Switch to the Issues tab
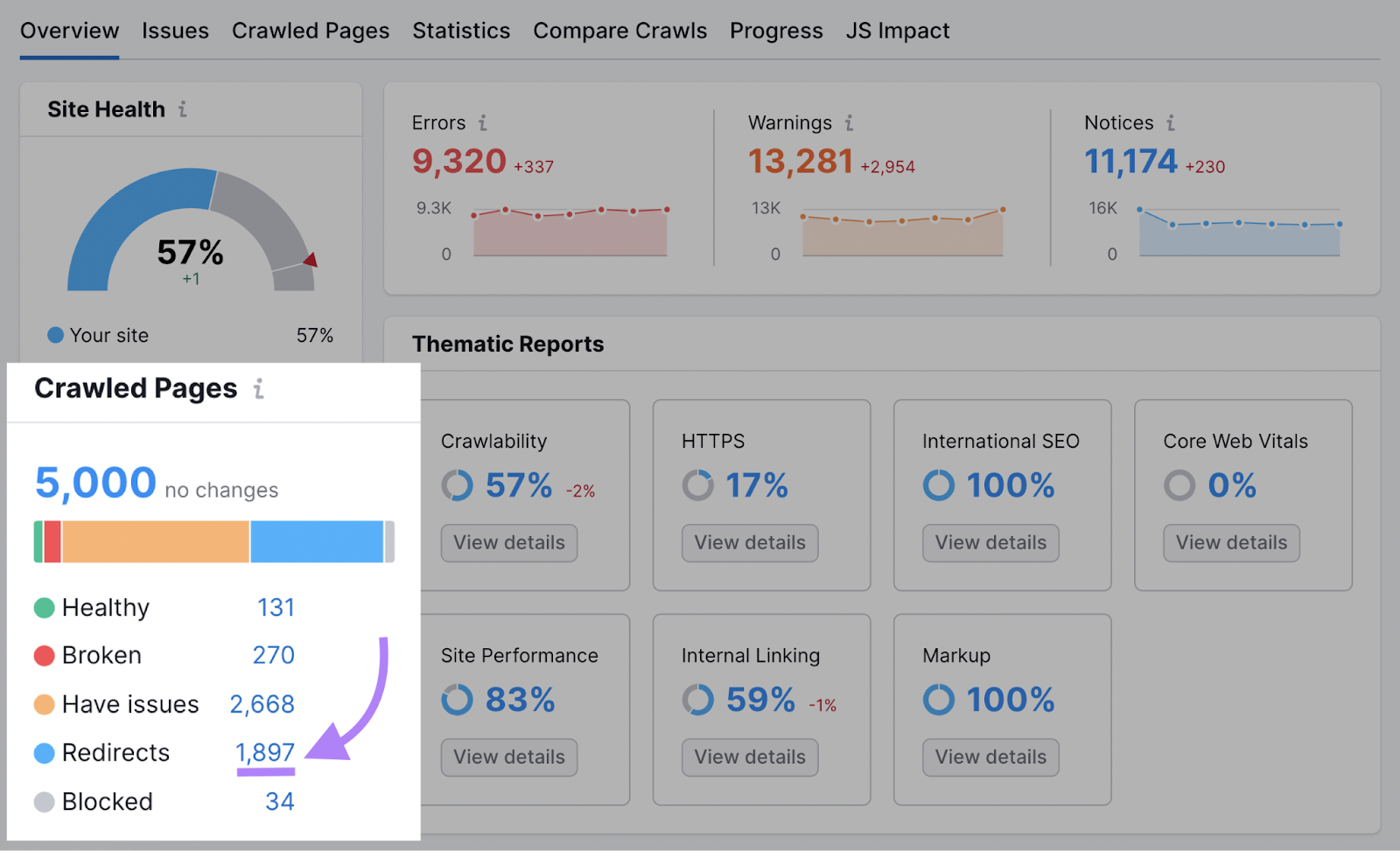Image resolution: width=1400 pixels, height=851 pixels. coord(175,31)
